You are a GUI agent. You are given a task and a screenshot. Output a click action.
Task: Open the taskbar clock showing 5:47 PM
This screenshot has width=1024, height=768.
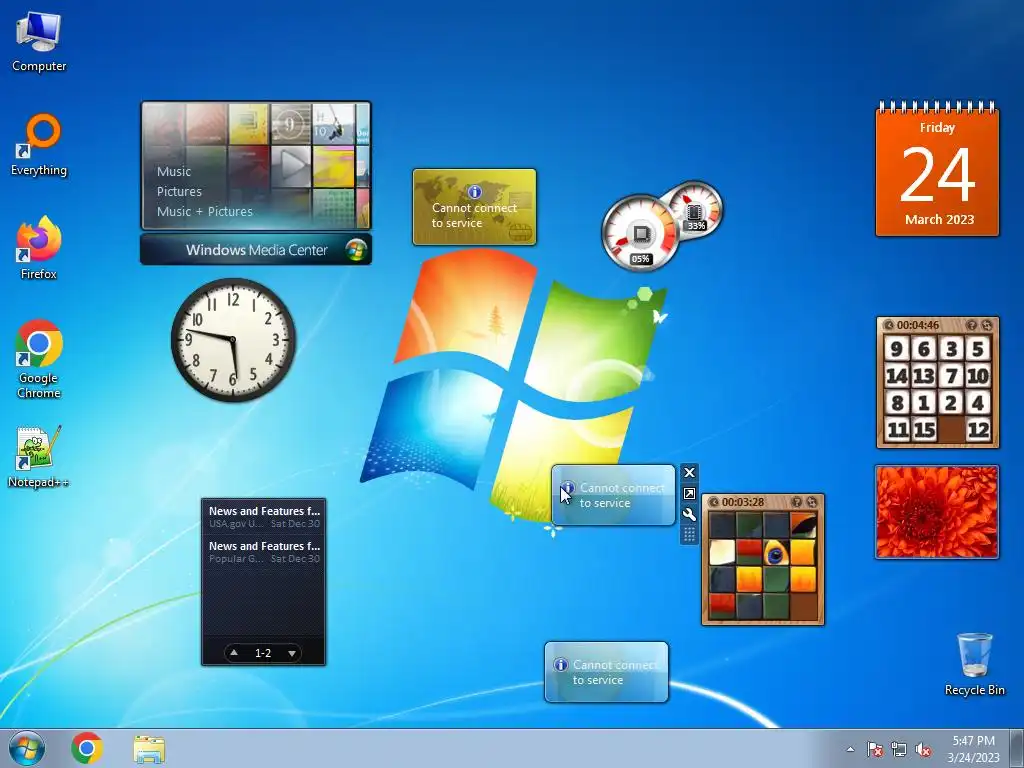tap(973, 748)
